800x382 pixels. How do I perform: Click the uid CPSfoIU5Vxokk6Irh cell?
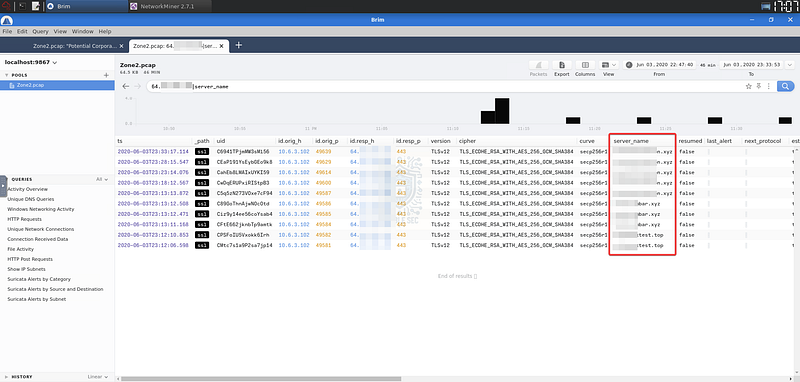tap(242, 235)
